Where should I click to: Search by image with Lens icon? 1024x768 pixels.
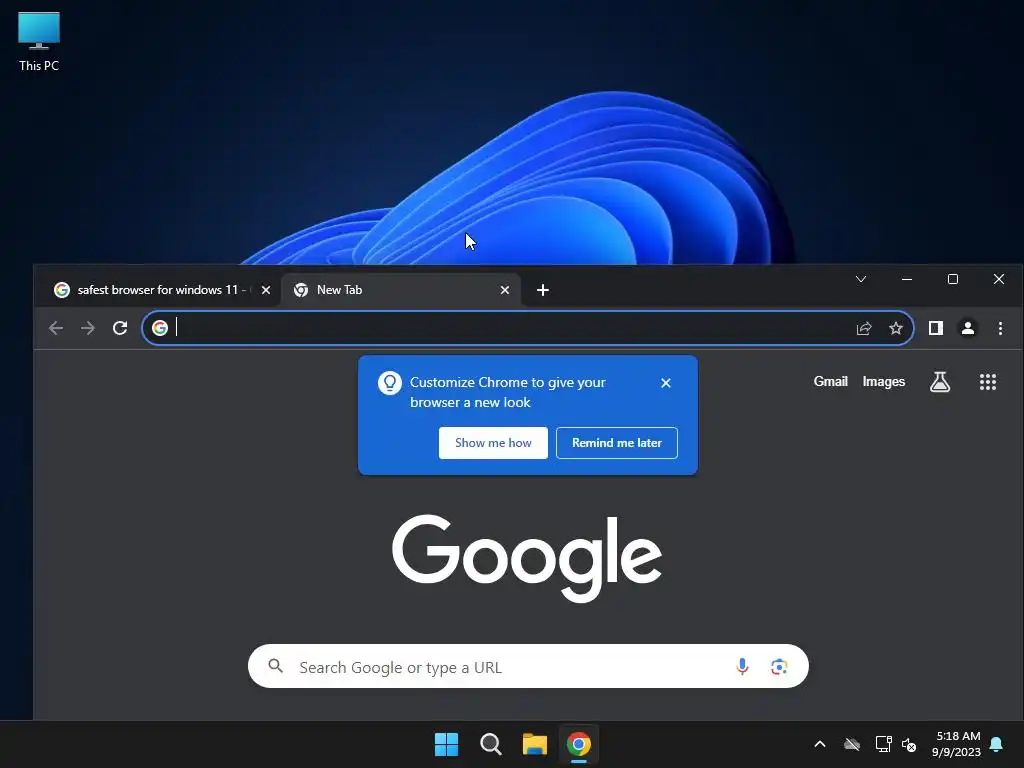[778, 667]
